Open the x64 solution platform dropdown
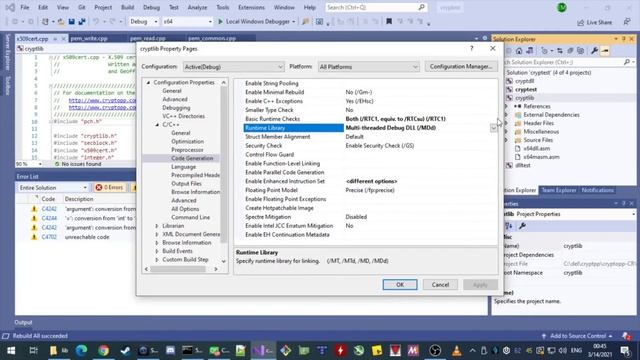The height and width of the screenshot is (360, 640). coord(187,22)
